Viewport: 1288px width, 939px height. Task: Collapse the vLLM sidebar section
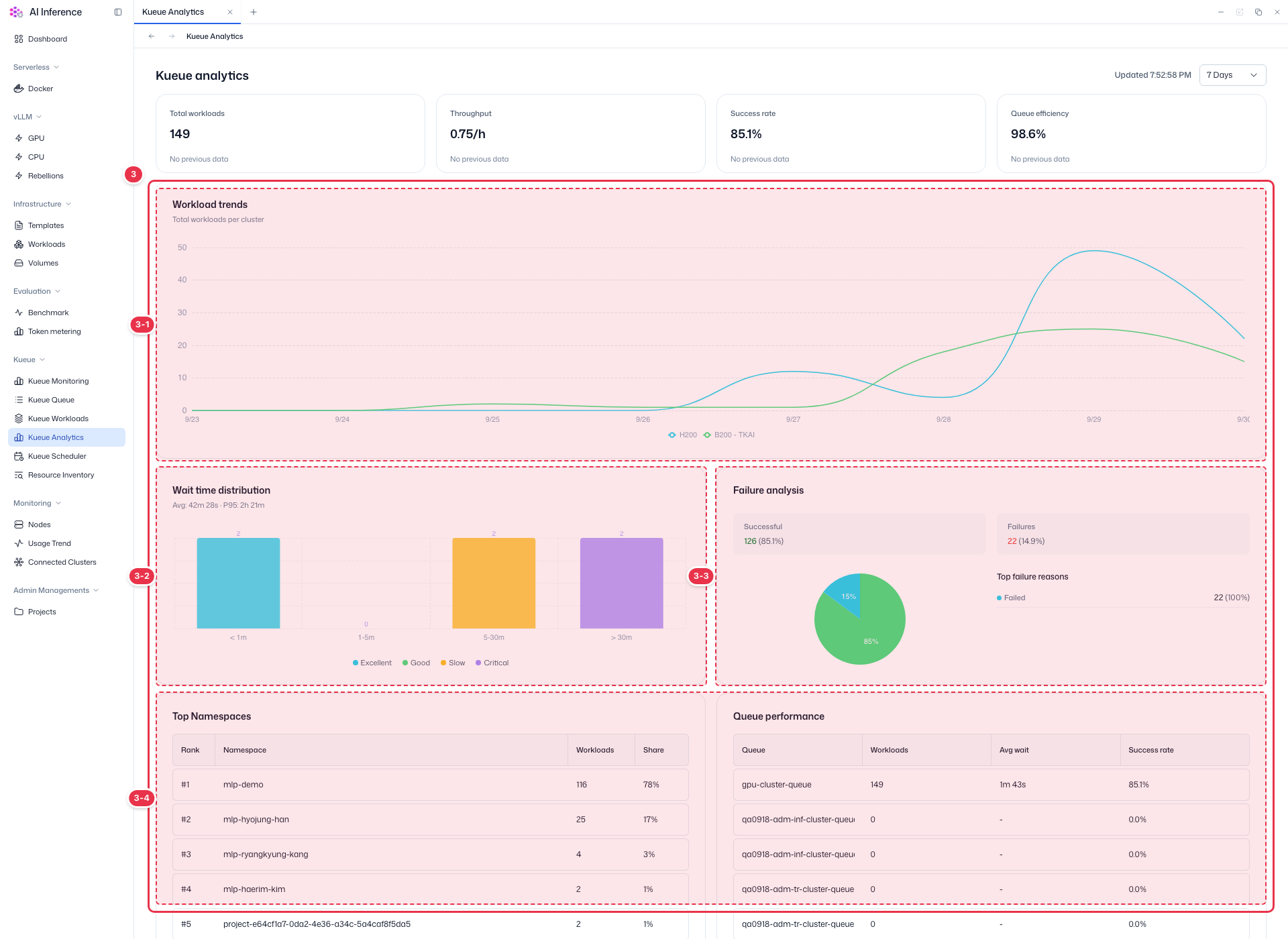pos(28,117)
